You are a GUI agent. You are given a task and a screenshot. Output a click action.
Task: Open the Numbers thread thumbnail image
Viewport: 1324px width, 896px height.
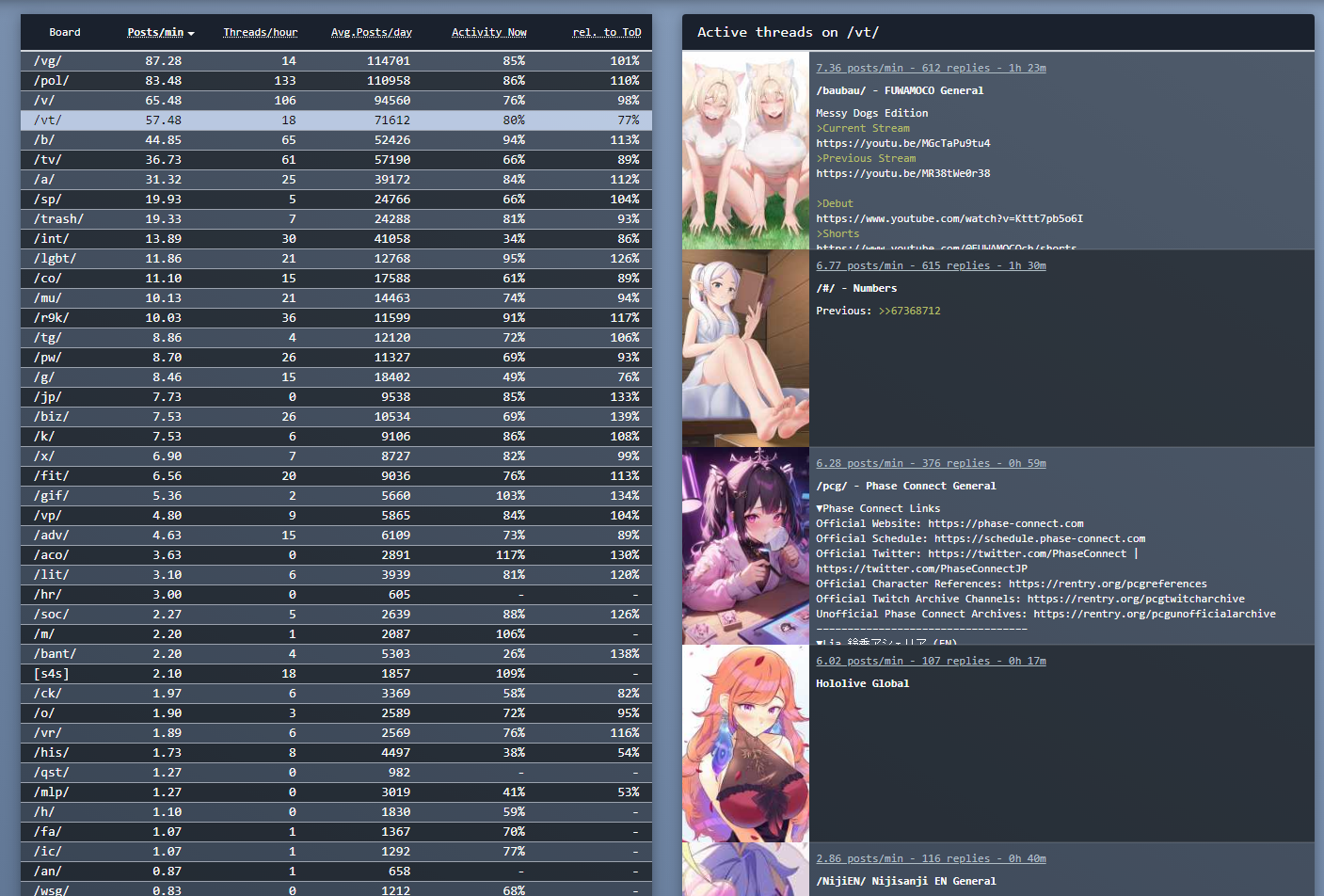click(745, 348)
